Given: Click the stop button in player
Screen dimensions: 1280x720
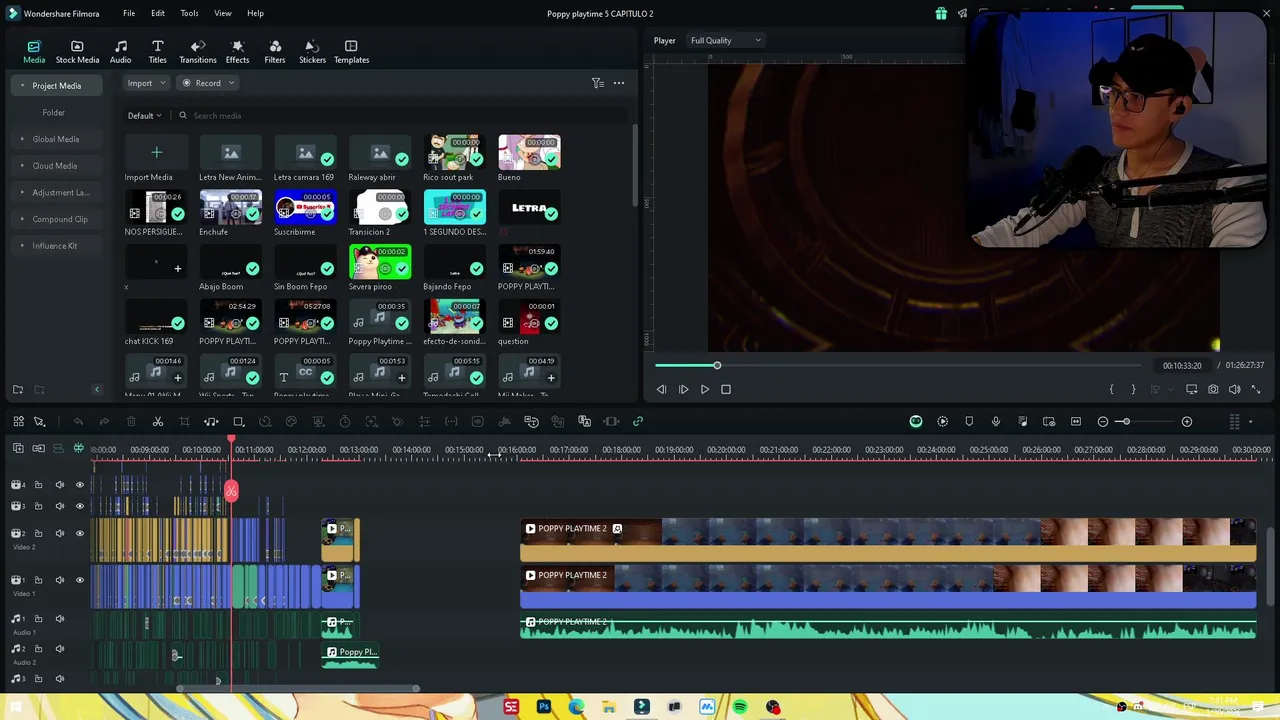Looking at the screenshot, I should 726,390.
